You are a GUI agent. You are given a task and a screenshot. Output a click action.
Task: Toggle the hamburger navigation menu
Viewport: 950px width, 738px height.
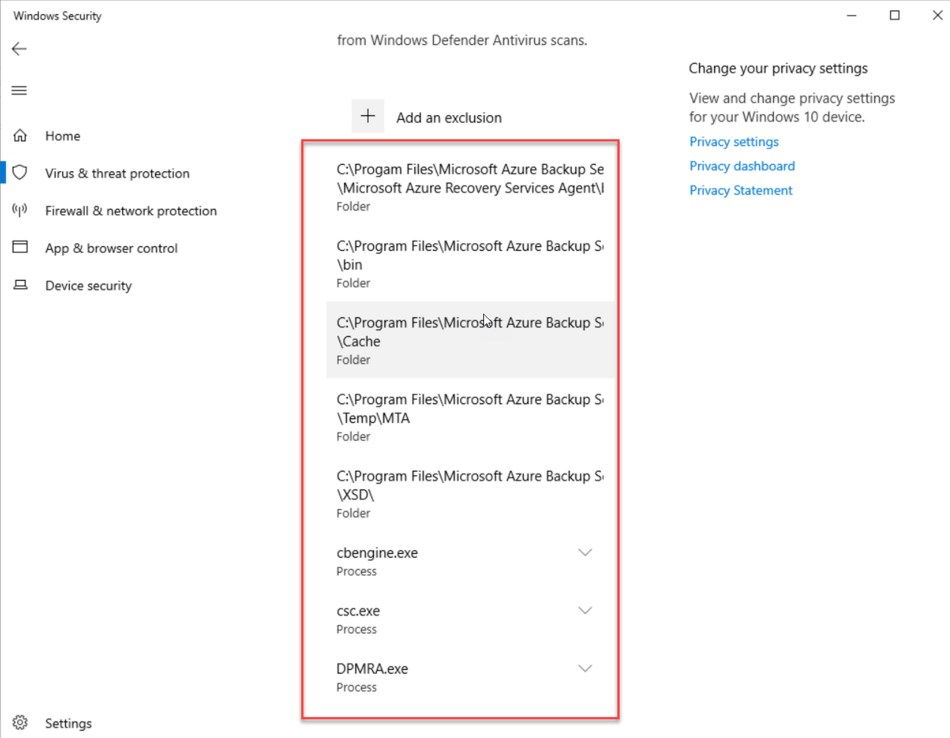(x=18, y=90)
